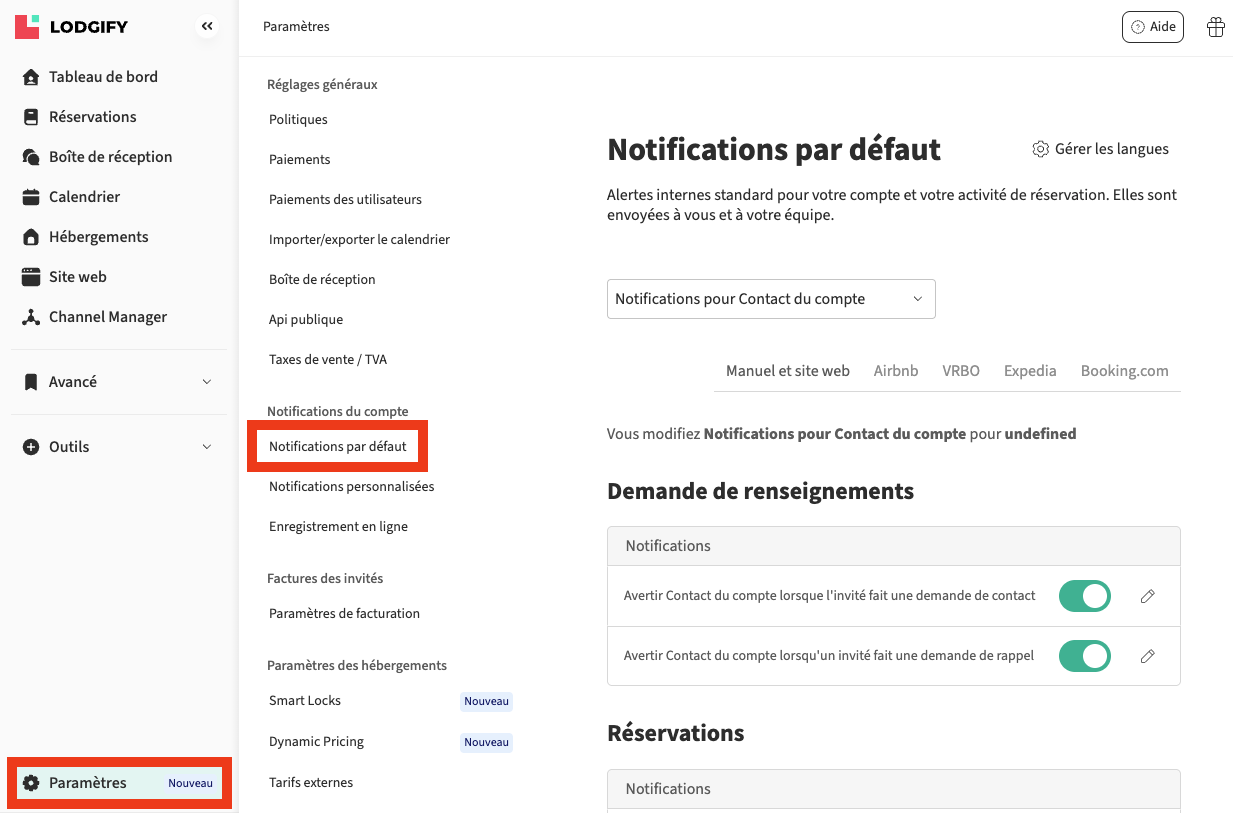The image size is (1233, 813).
Task: Collapse sidebar with double-chevron icon
Action: (x=207, y=27)
